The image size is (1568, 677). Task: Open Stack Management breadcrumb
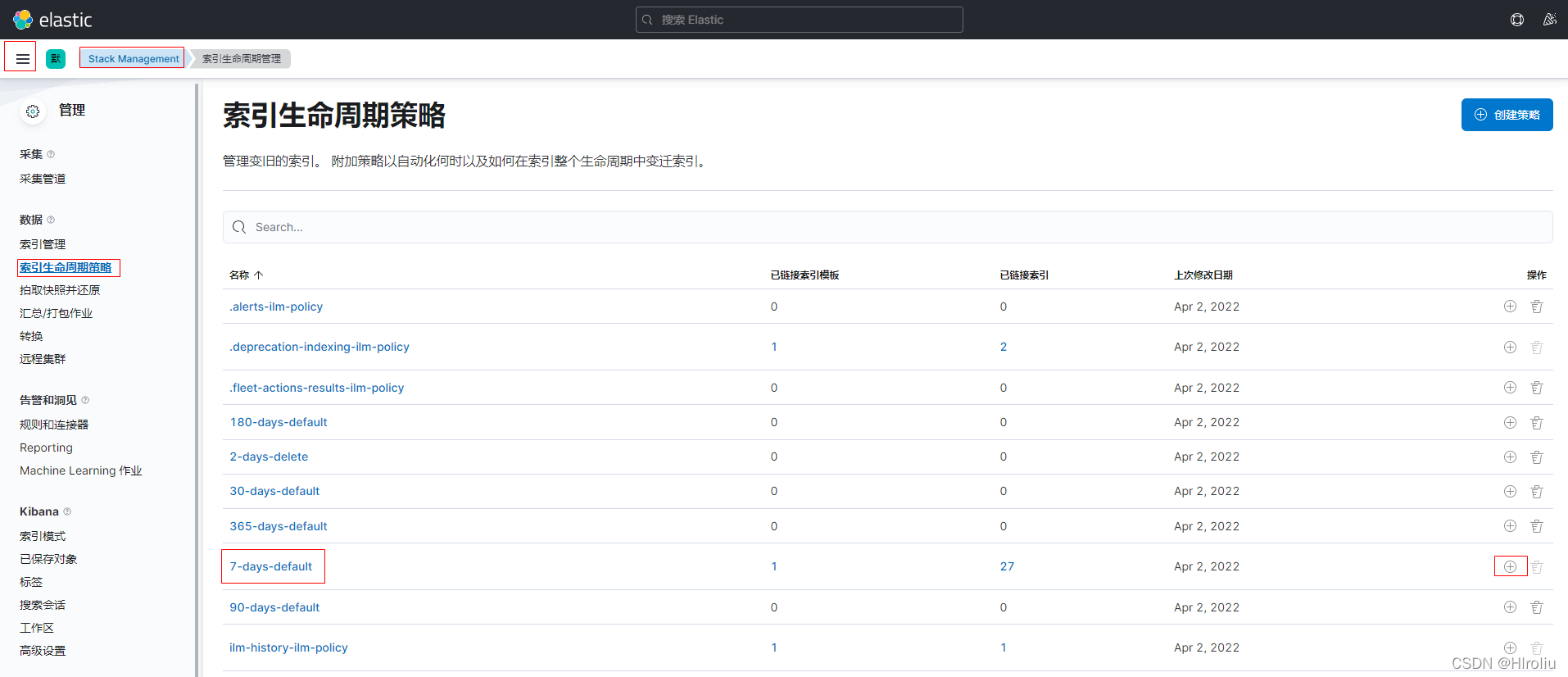(134, 59)
